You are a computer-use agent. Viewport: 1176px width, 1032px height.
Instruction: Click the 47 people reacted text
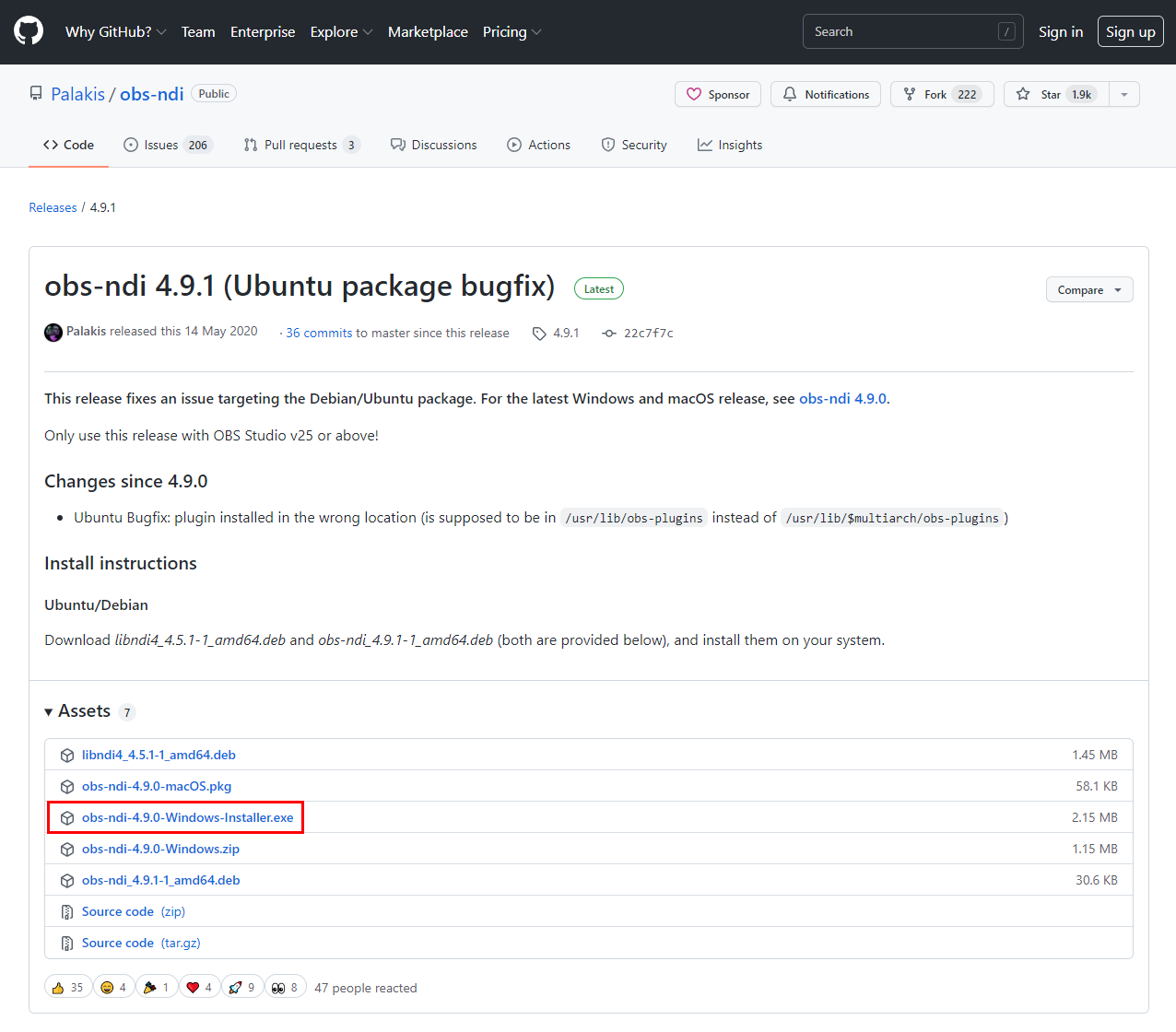pos(366,988)
